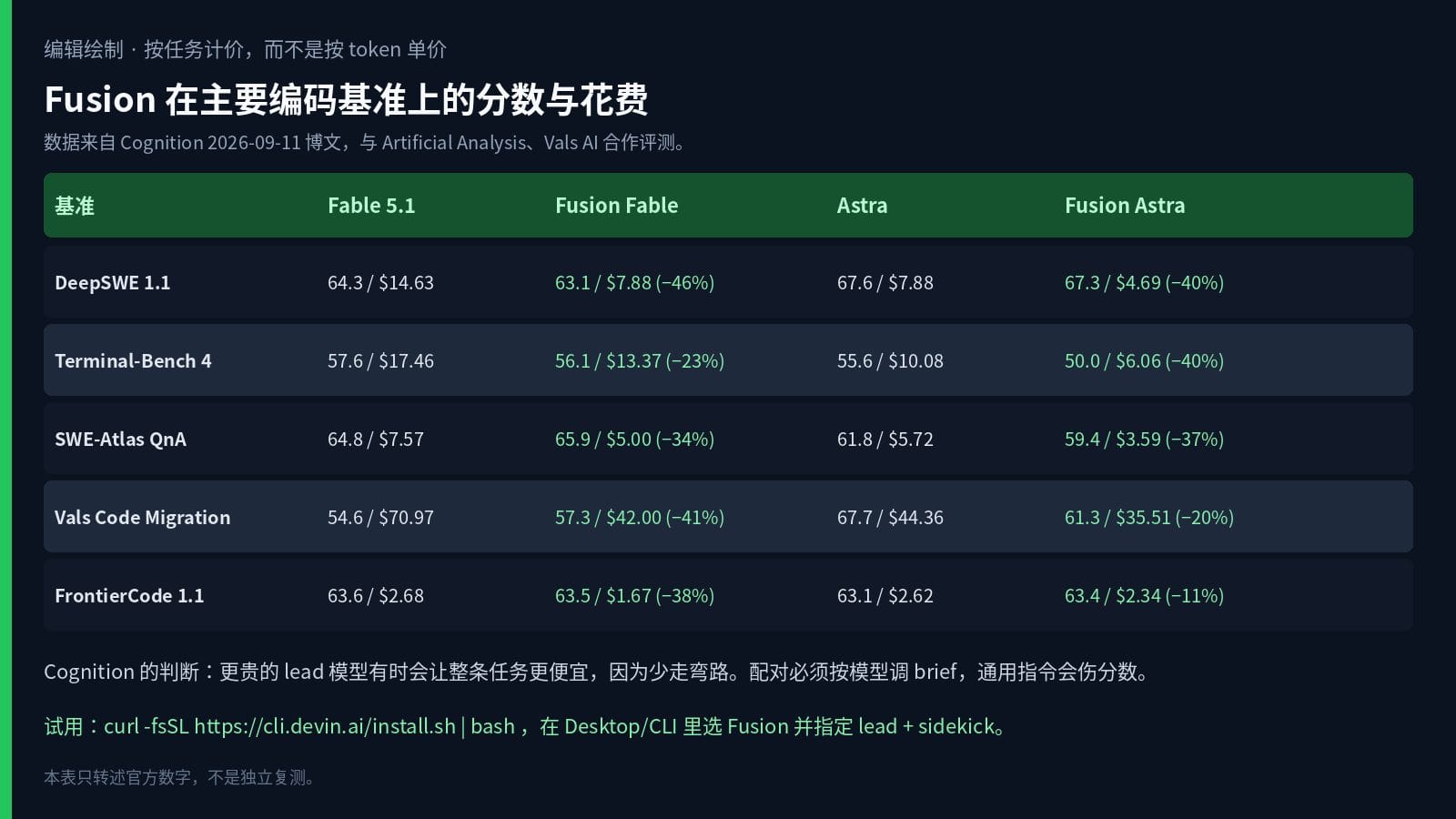Image resolution: width=1456 pixels, height=819 pixels.
Task: Click the cell "63.4 / $2.34 (−11%)"
Action: [x=1144, y=595]
